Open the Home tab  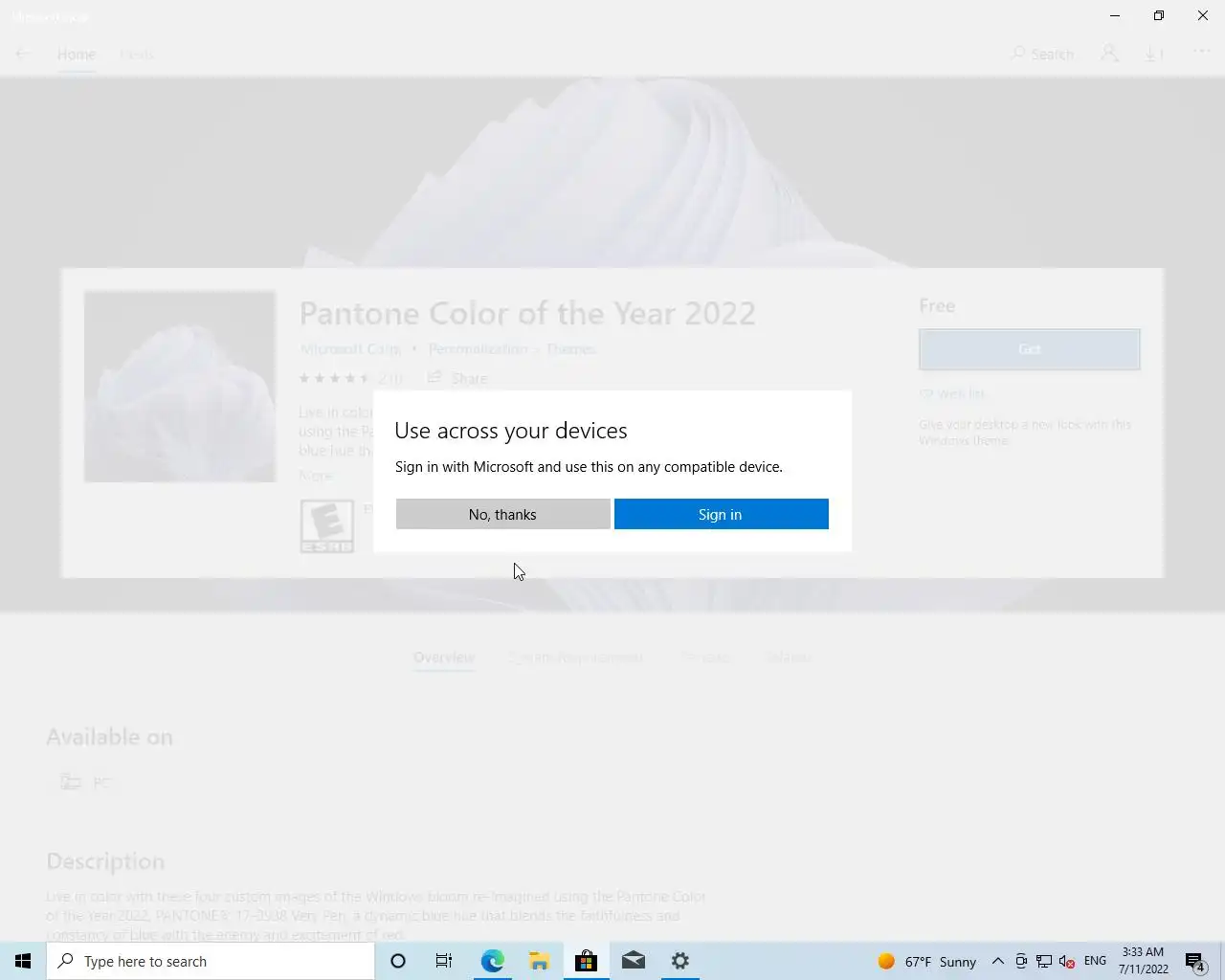click(76, 55)
